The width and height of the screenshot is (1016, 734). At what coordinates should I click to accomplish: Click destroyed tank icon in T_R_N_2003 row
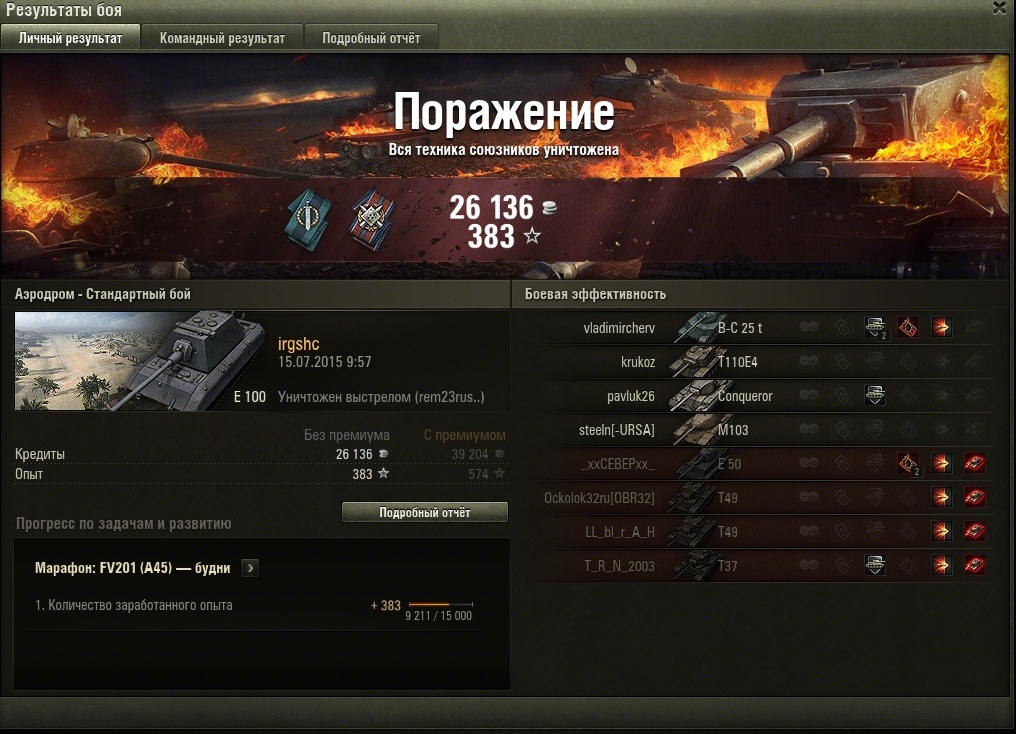click(975, 566)
